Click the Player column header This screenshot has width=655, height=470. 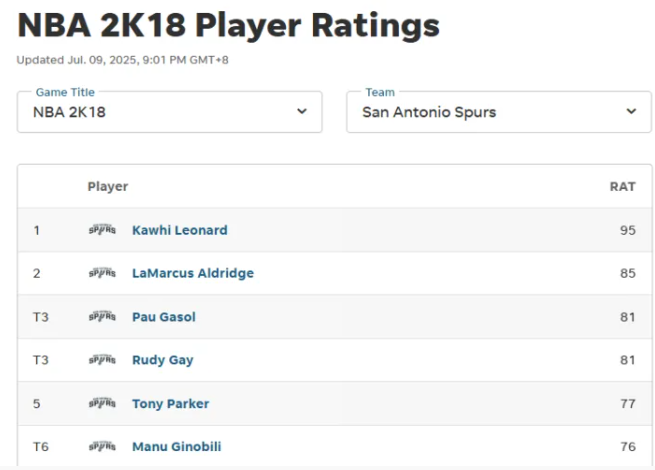108,187
